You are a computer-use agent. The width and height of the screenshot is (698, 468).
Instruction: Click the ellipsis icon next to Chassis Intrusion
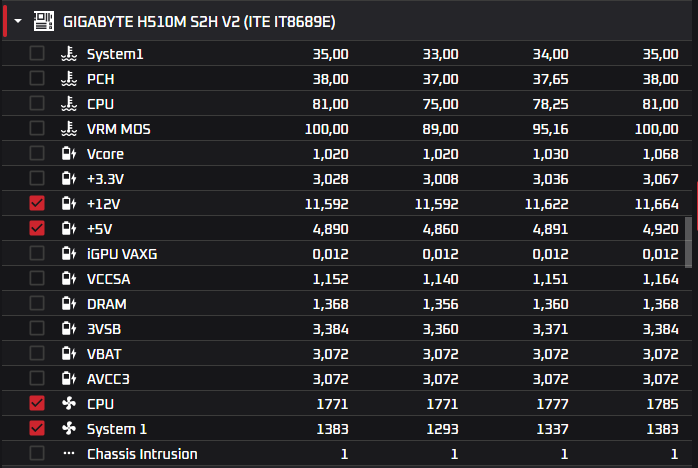(69, 453)
